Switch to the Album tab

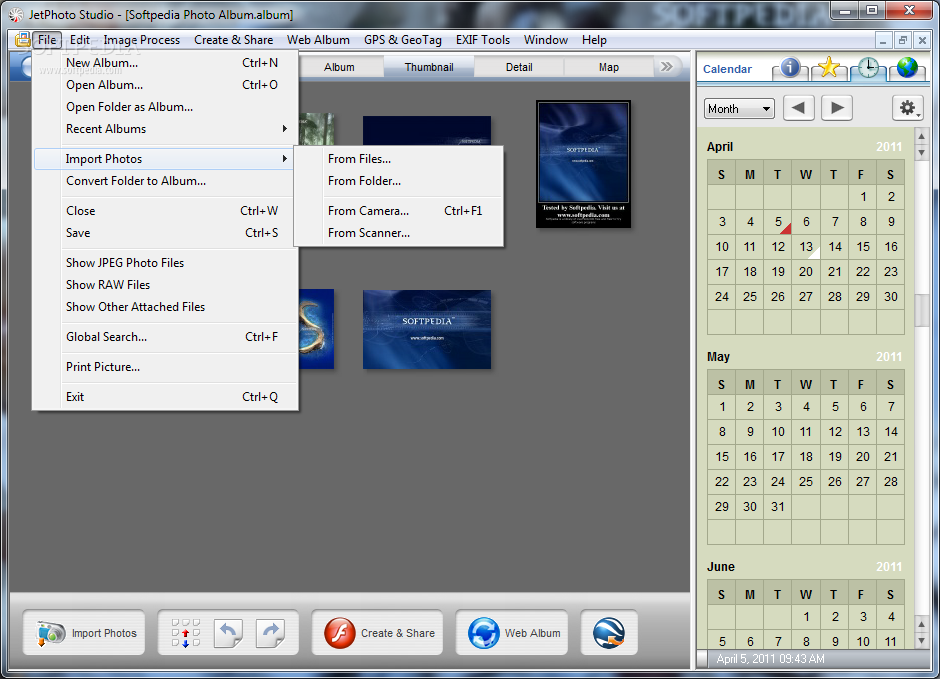(339, 67)
